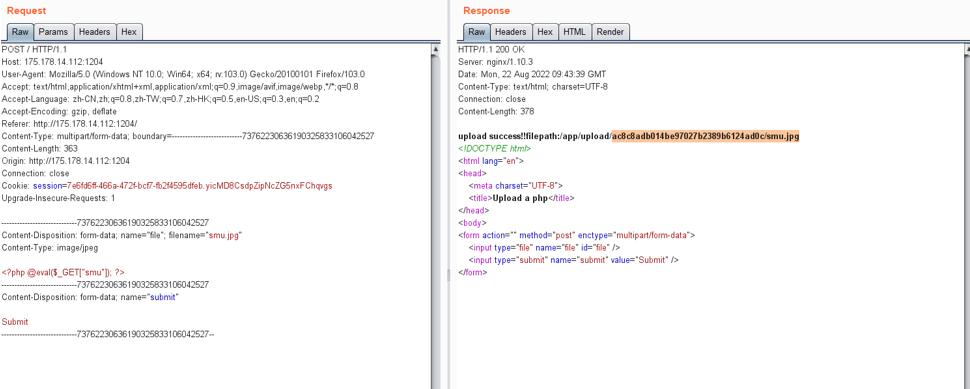
Task: Click the '<!DOCTYPE html>' line
Action: tap(494, 148)
